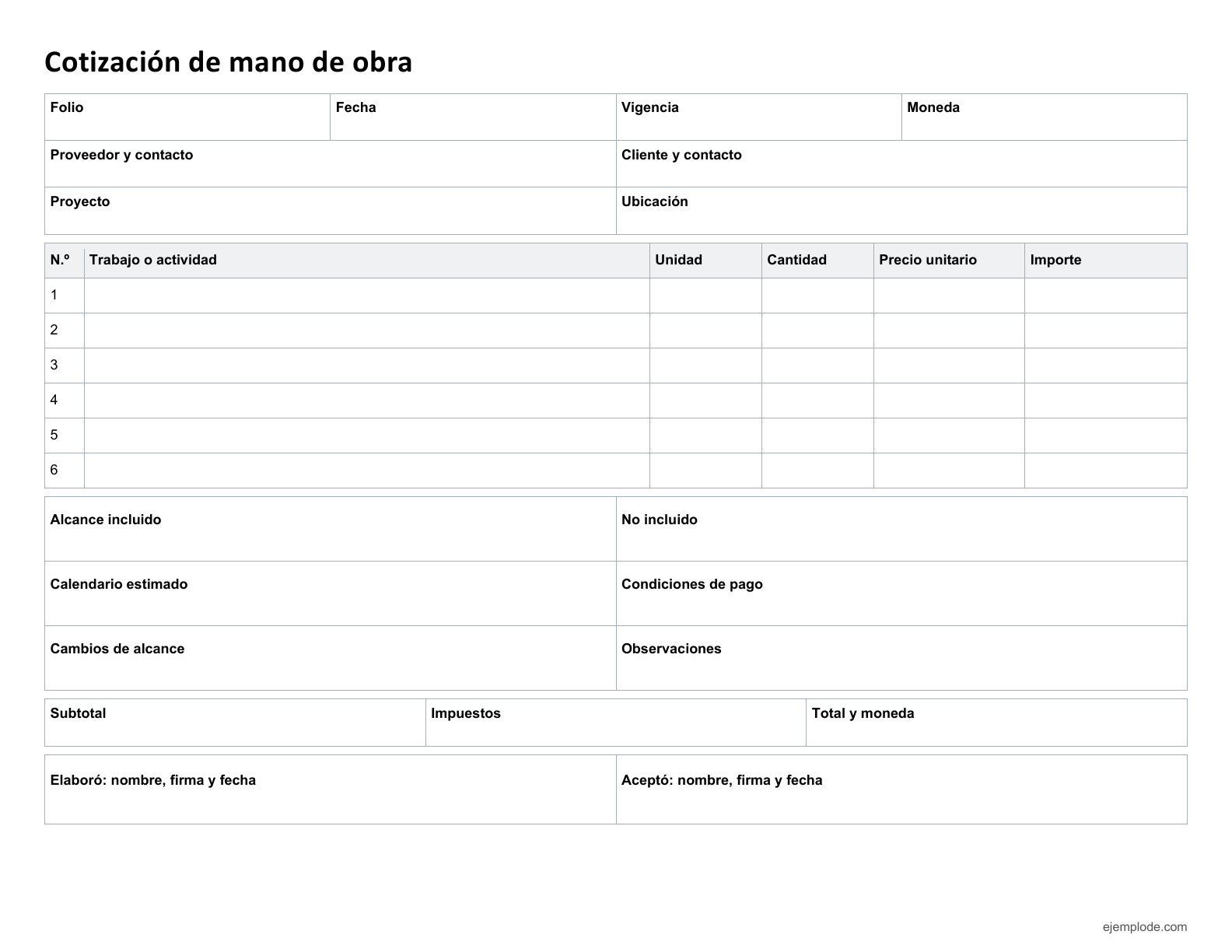Select the "Proyecto" field label
The image size is (1232, 952).
(x=80, y=201)
